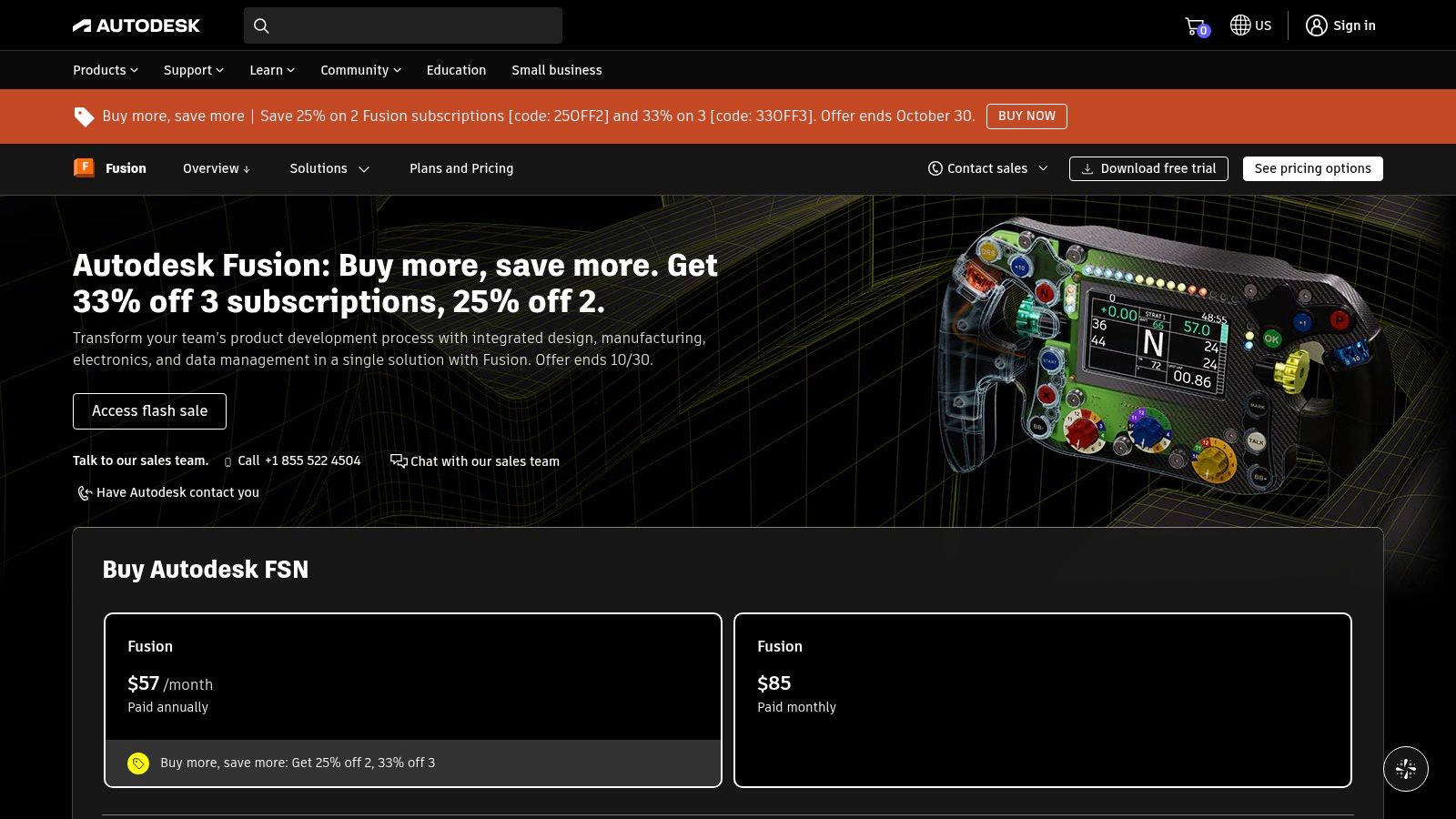The width and height of the screenshot is (1456, 819).
Task: Expand the Contact sales dropdown
Action: [x=988, y=168]
